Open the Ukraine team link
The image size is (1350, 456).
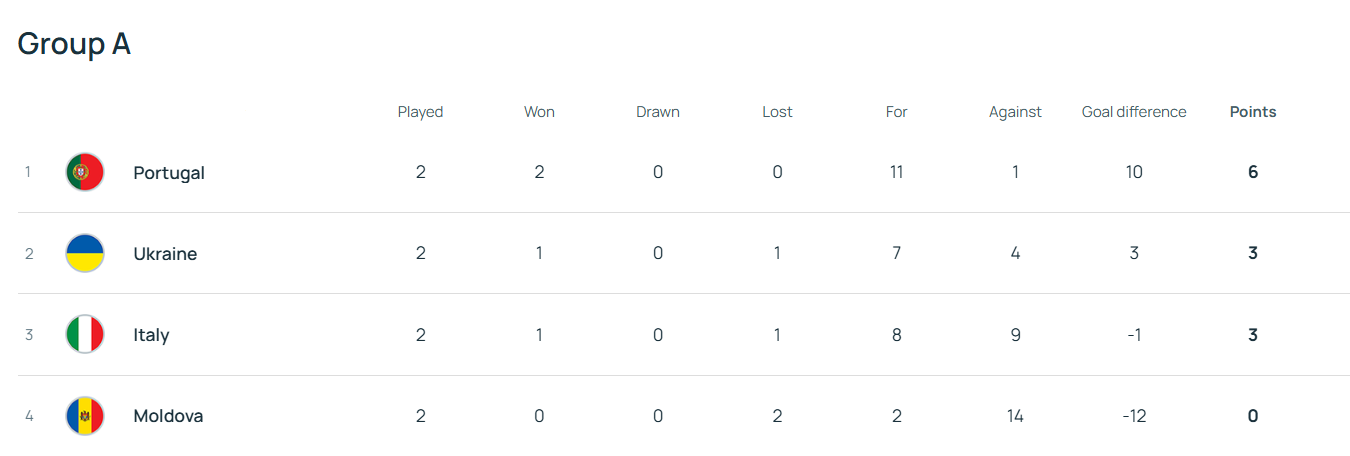165,254
